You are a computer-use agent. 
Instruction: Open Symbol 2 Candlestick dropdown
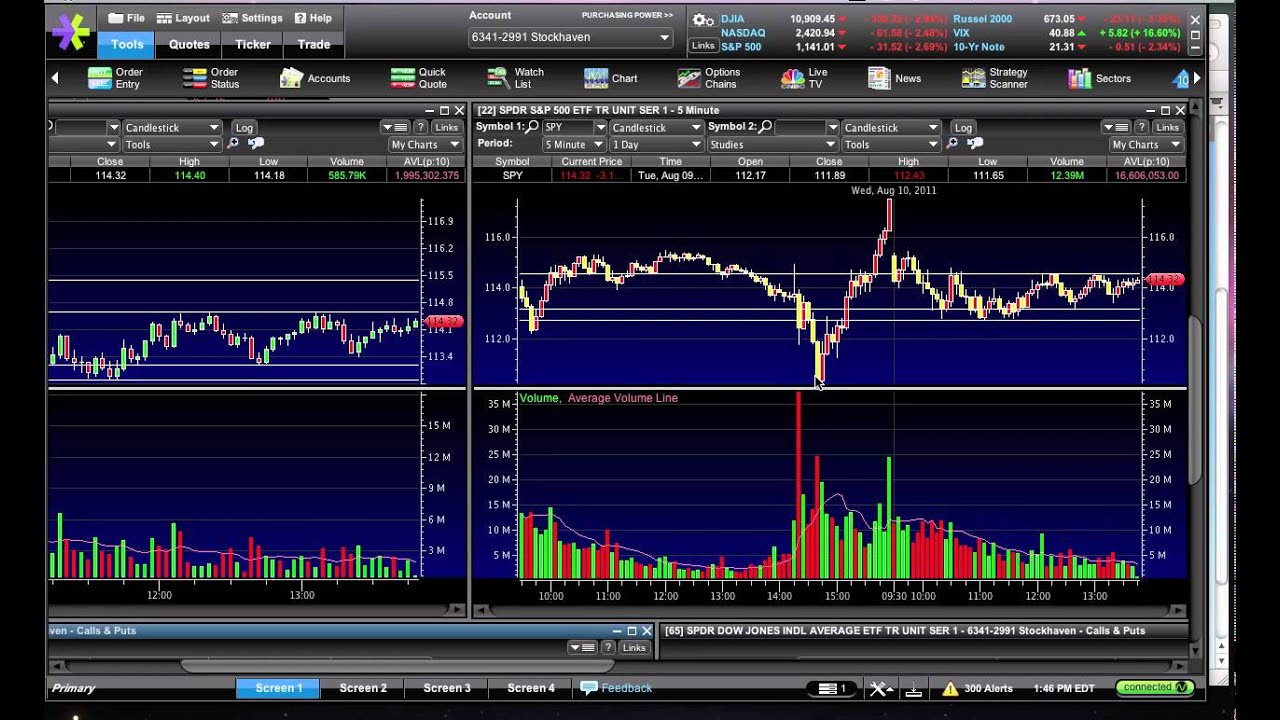890,127
